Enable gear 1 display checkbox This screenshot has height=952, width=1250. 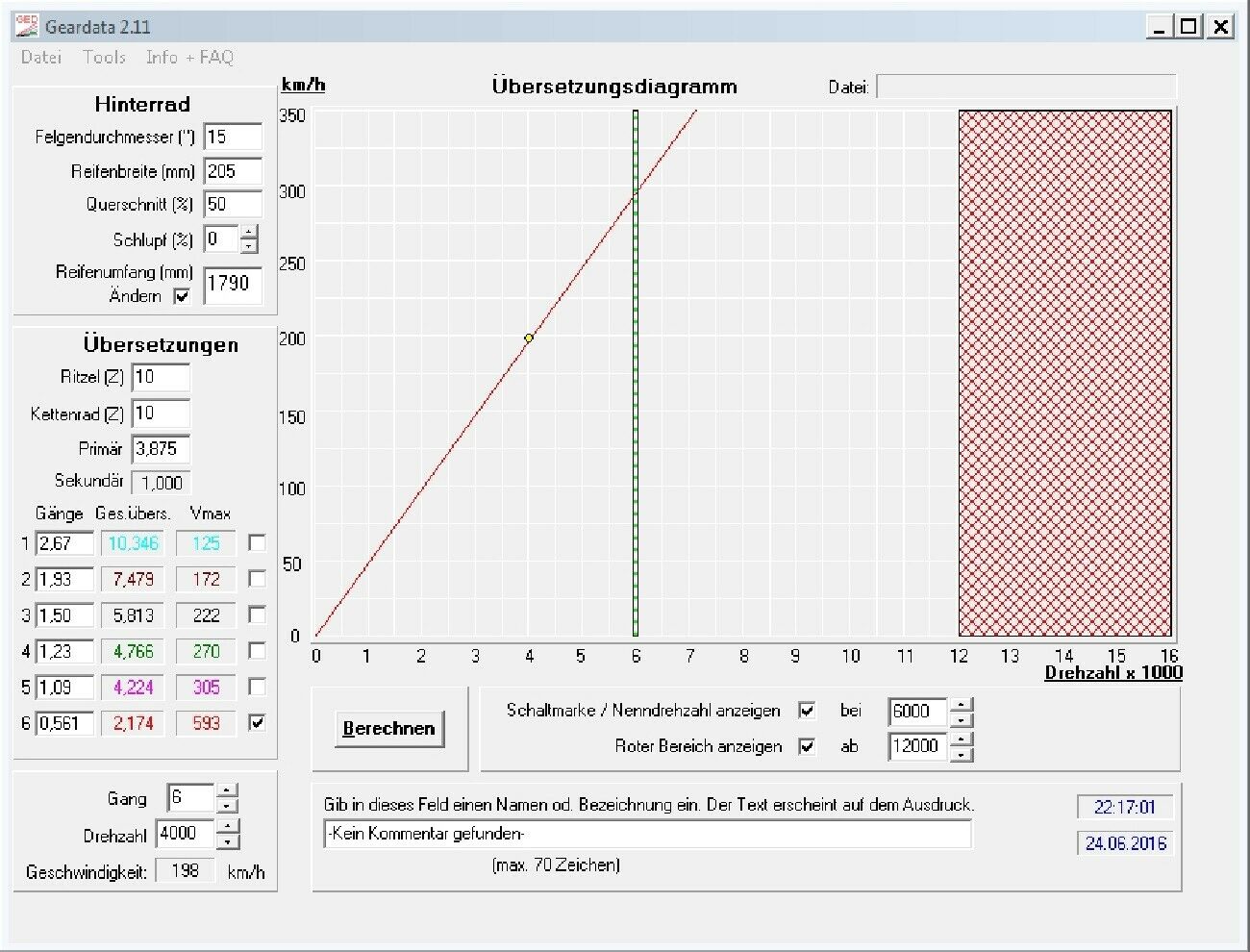pos(257,543)
